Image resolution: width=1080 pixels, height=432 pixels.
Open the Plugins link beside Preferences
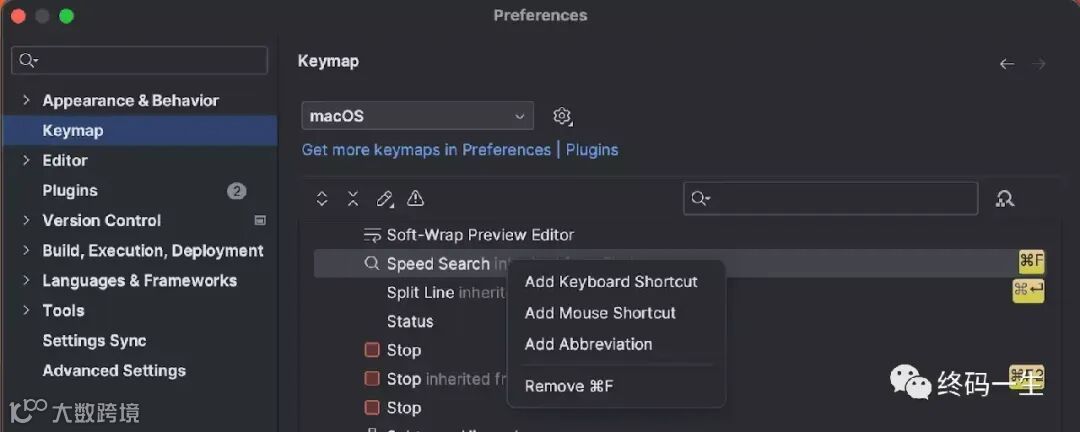[x=592, y=150]
